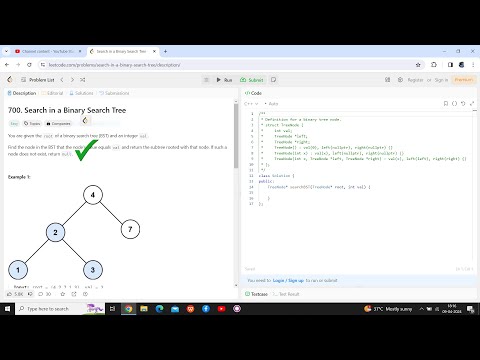Toggle the Auto completion setting

(271, 104)
